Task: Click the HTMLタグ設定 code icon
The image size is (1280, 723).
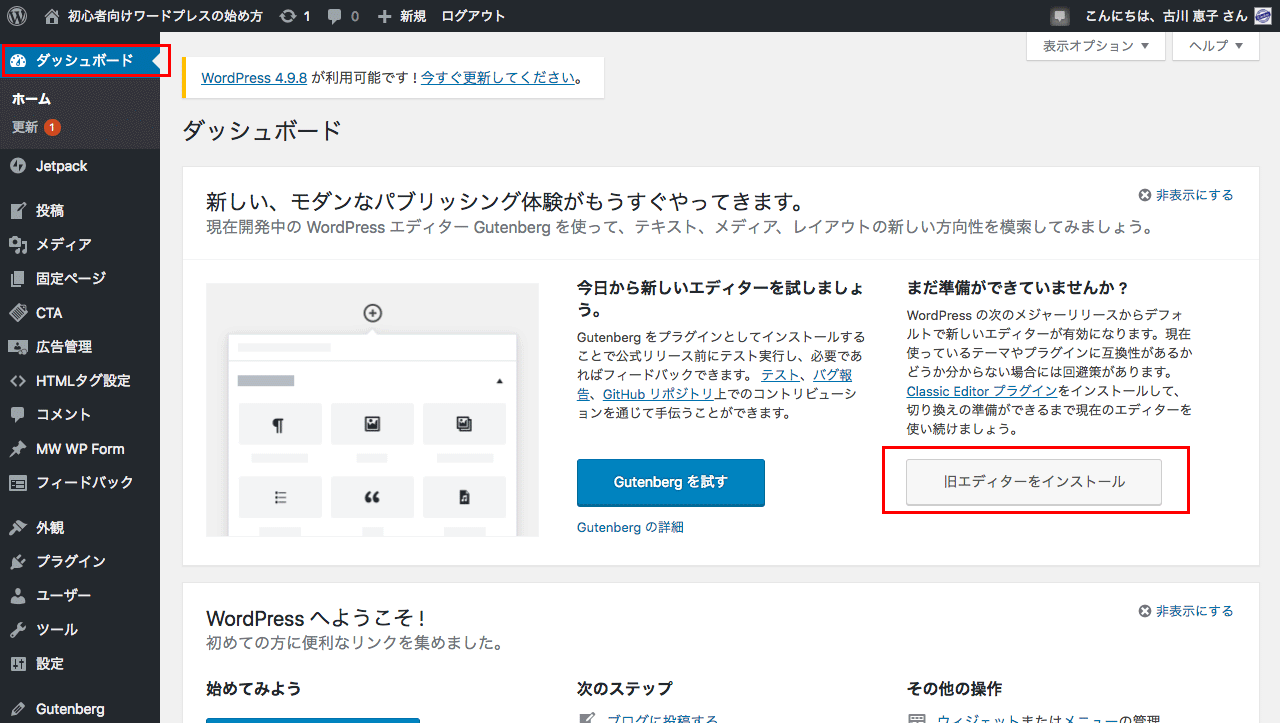Action: pos(18,380)
